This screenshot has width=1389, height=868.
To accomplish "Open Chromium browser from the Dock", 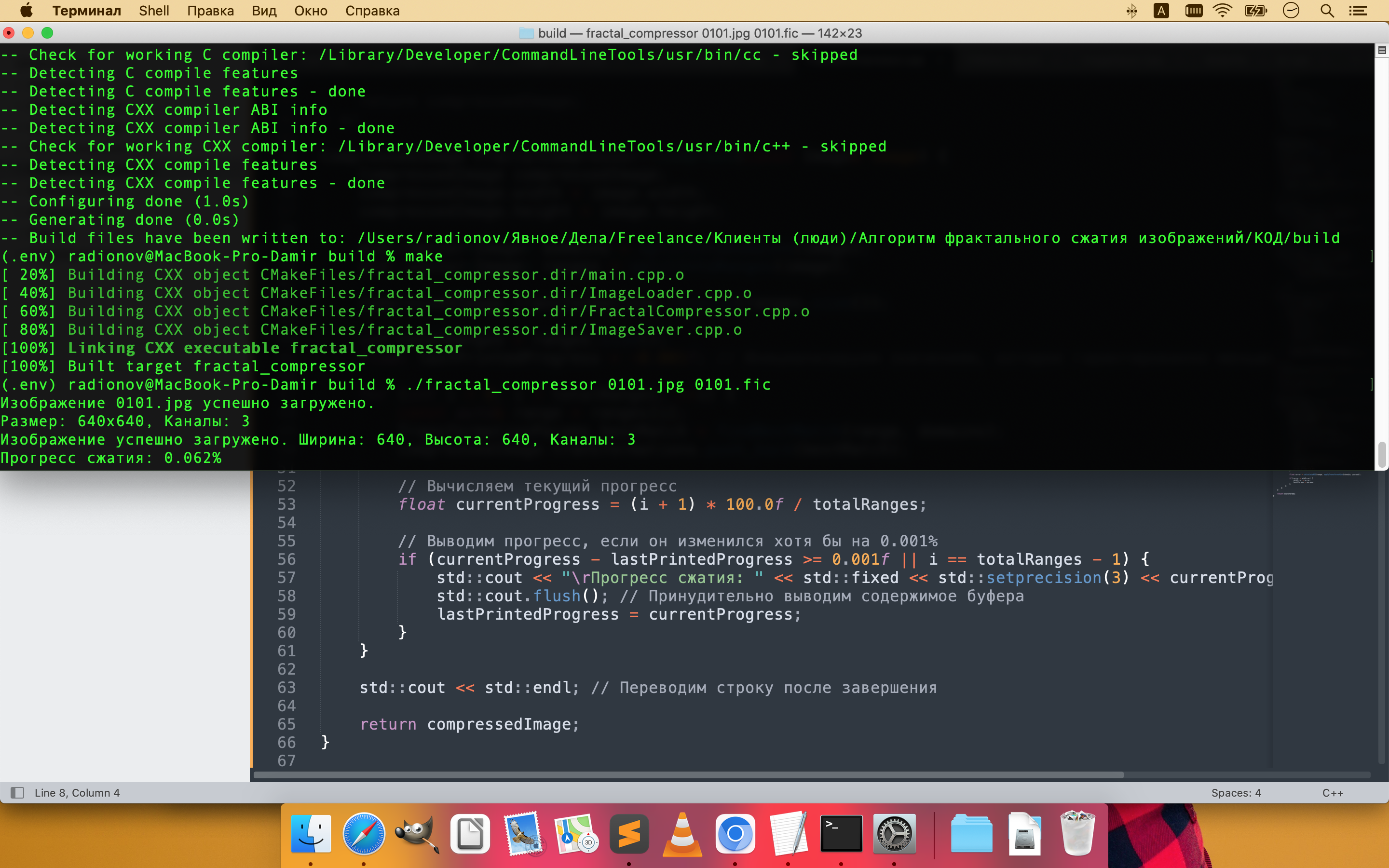I will coord(735,834).
